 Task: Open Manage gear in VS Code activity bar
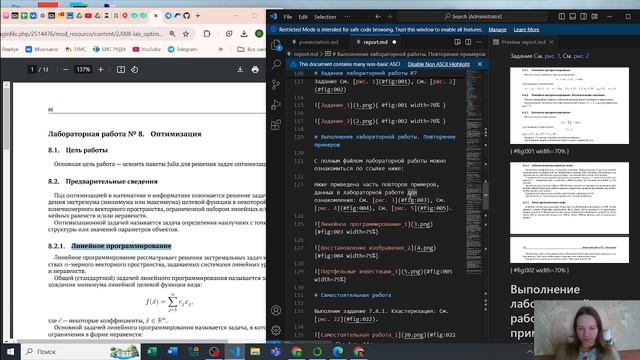pos(276,330)
